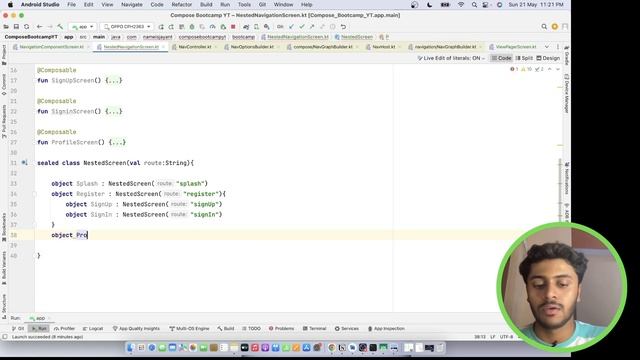This screenshot has width=640, height=360.
Task: Open the Logcat tool window
Action: tap(93, 329)
